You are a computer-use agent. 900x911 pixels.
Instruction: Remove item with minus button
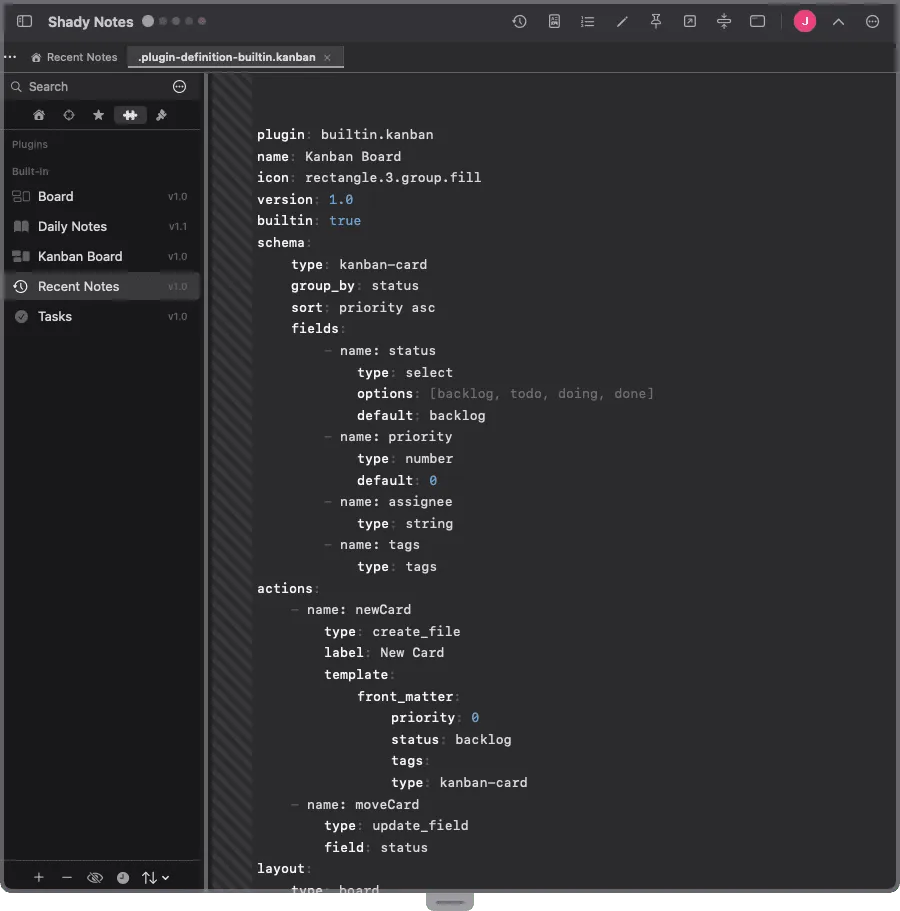click(x=67, y=877)
